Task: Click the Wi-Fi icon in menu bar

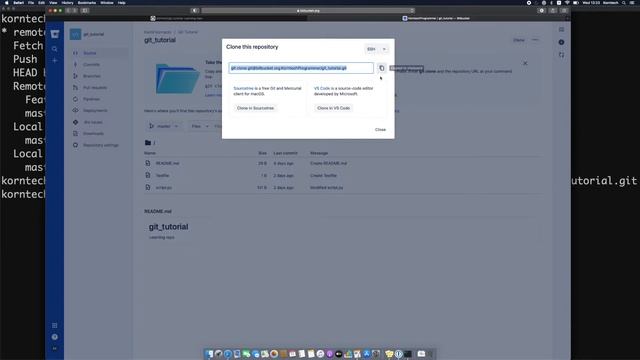Action: tap(567, 2)
